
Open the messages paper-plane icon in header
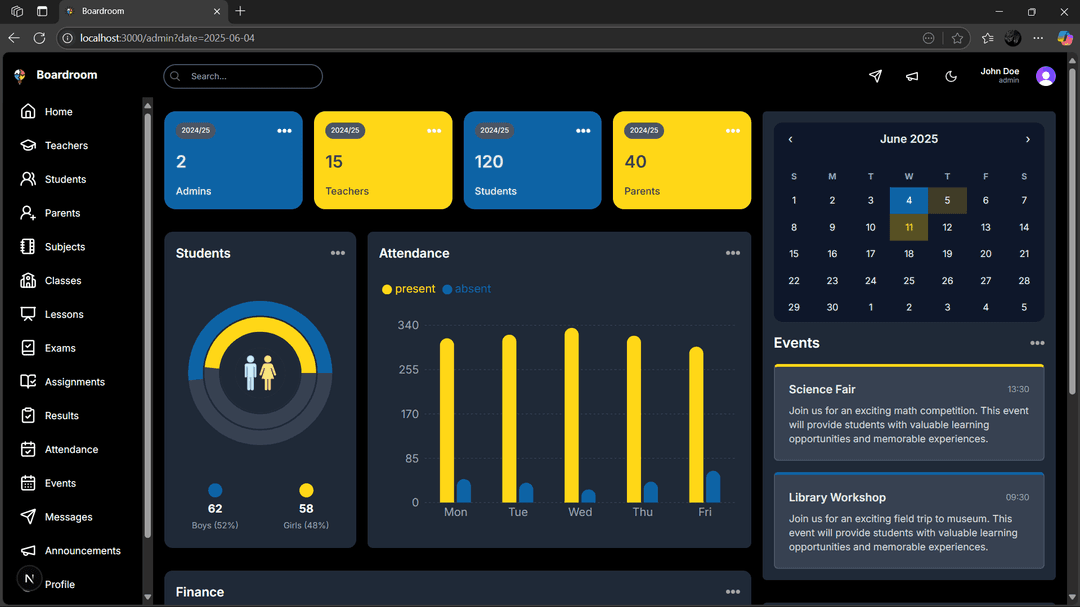[875, 76]
